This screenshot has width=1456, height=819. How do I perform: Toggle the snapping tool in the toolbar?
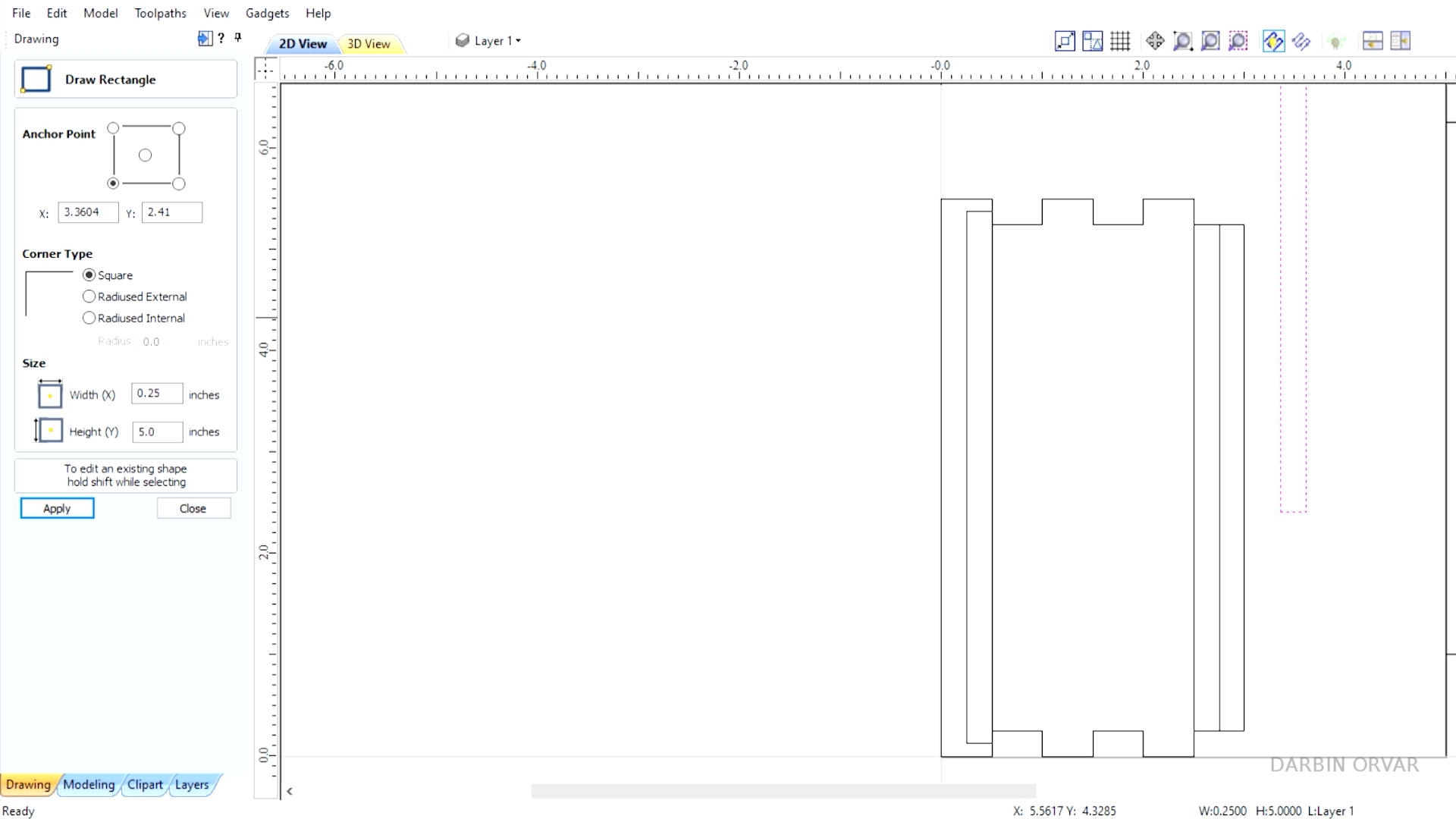click(1273, 41)
